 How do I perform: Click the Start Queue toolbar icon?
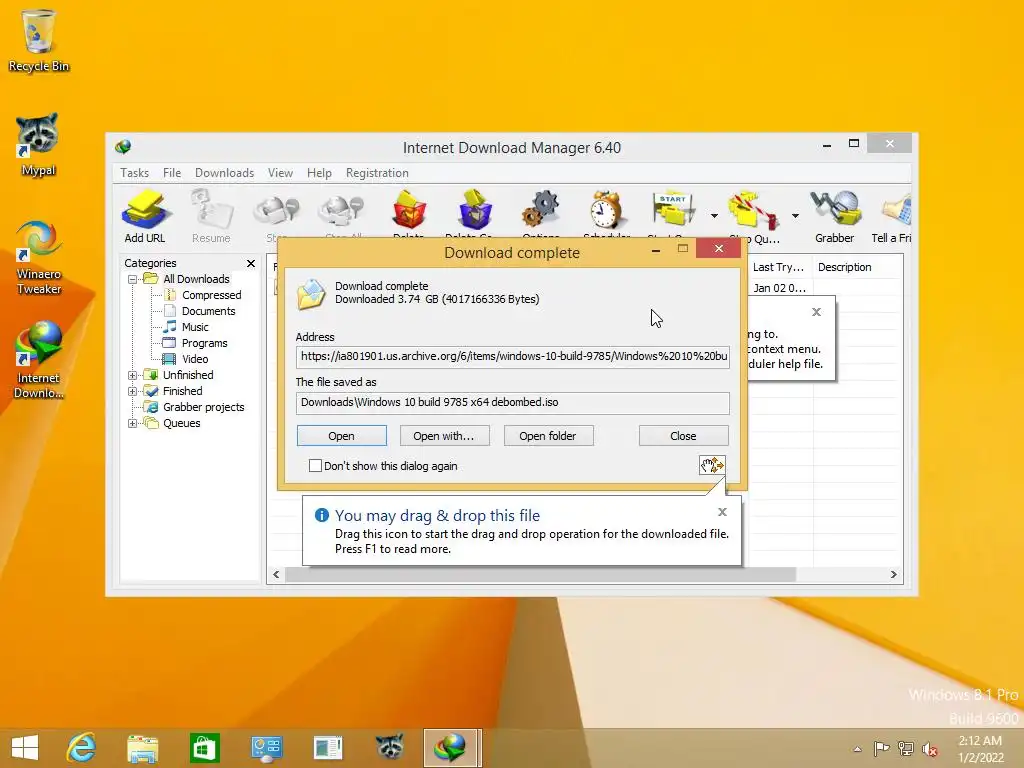point(673,214)
